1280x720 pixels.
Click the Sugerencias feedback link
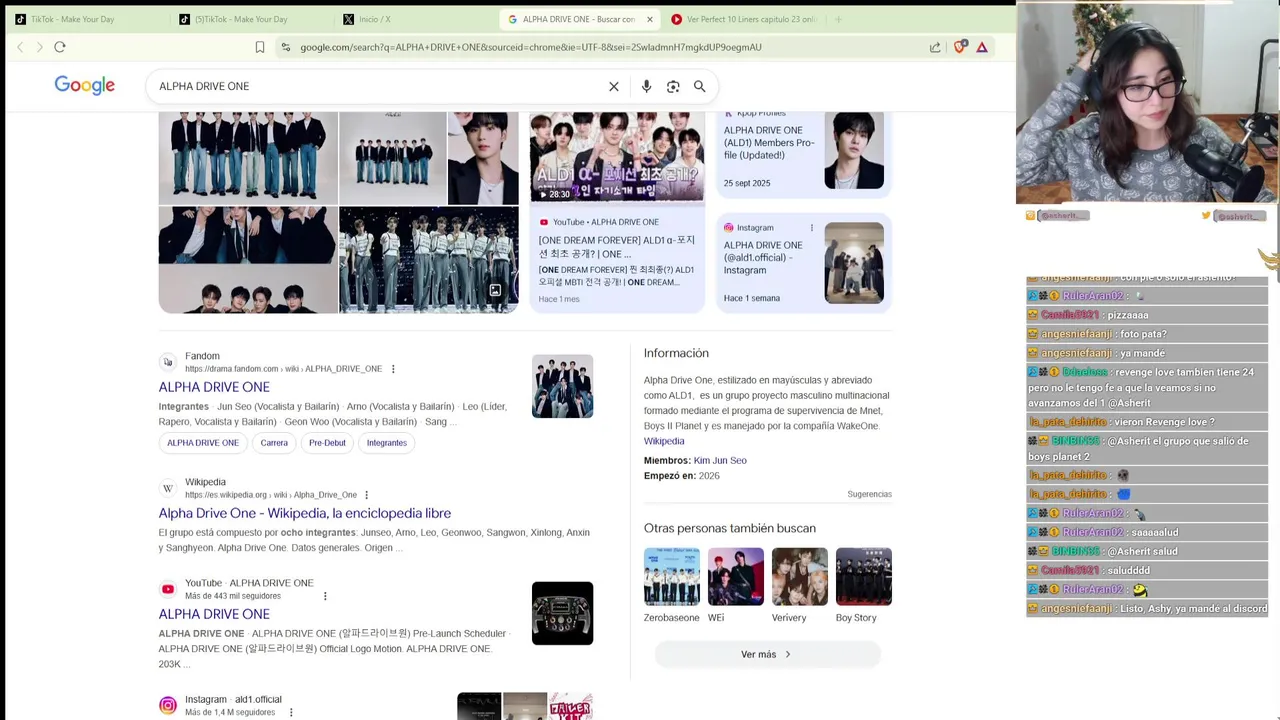[x=869, y=494]
